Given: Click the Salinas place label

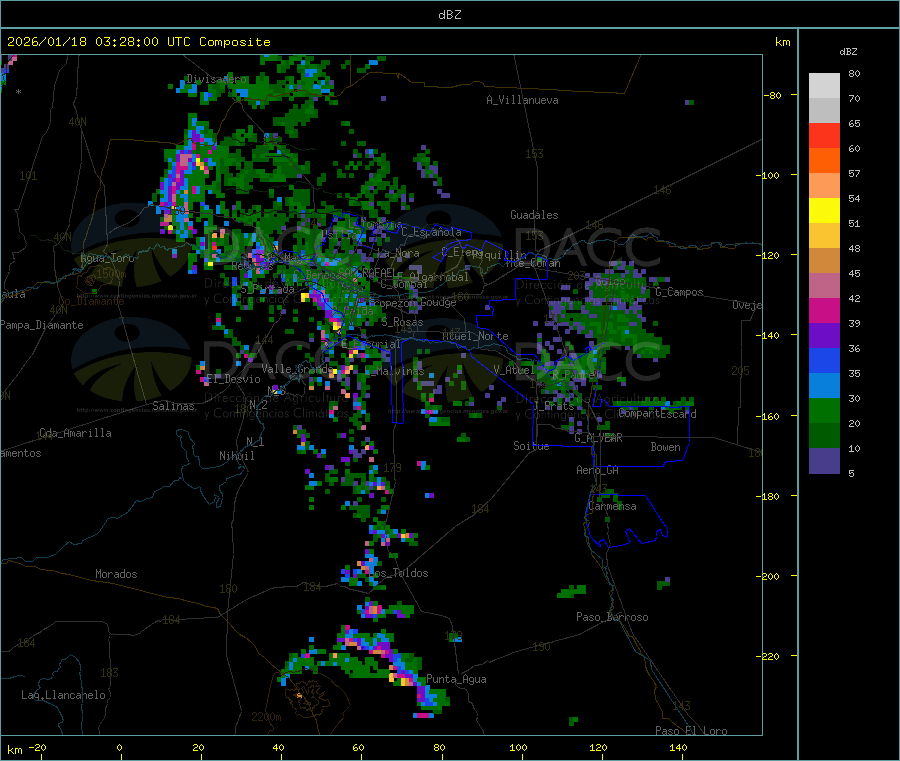Looking at the screenshot, I should [x=173, y=406].
